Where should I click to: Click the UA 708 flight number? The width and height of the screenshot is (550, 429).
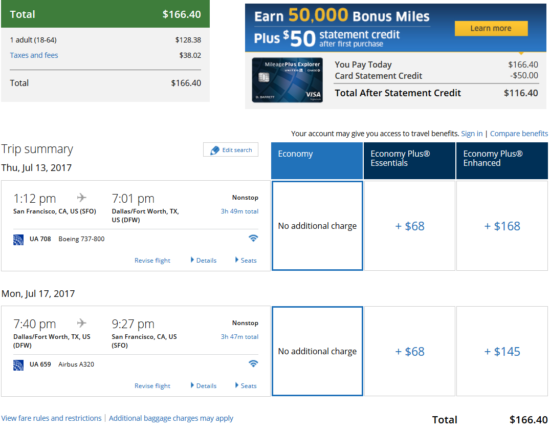click(x=40, y=239)
